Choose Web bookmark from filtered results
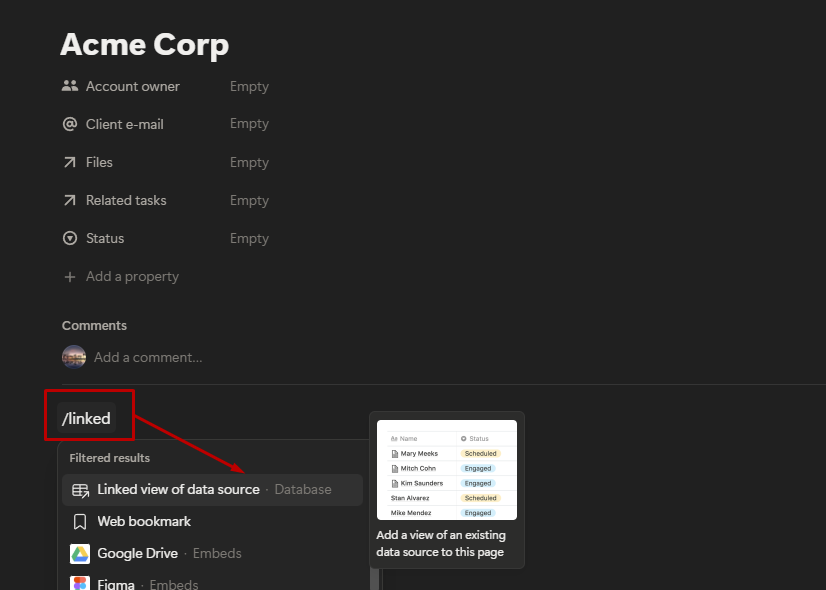This screenshot has height=590, width=826. [144, 521]
